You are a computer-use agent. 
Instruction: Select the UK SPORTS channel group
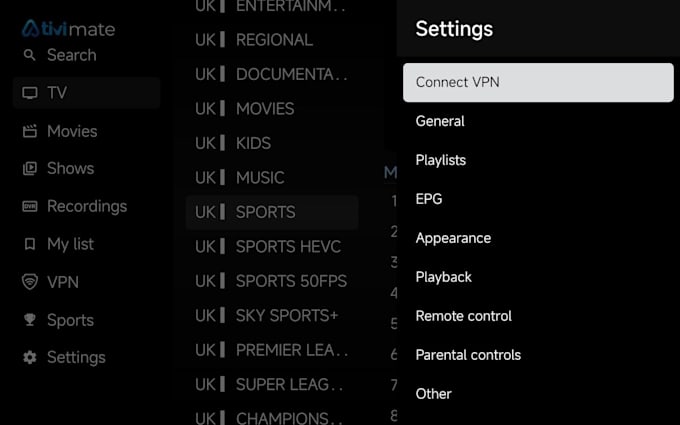tap(272, 212)
